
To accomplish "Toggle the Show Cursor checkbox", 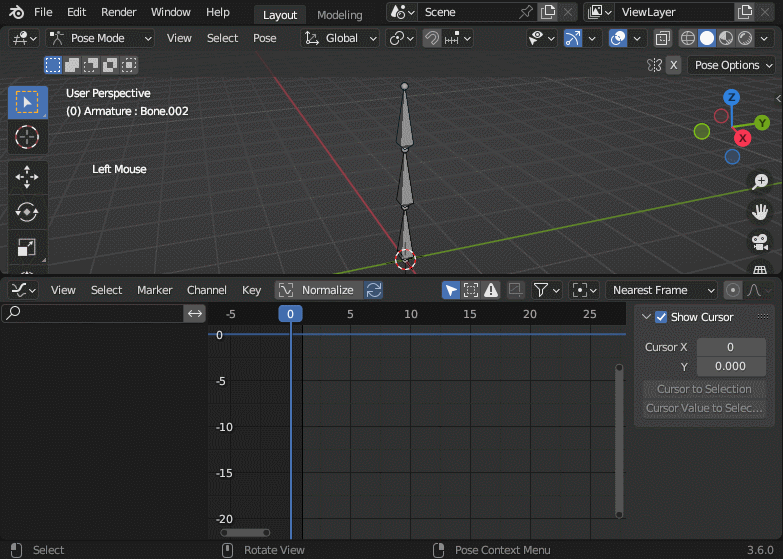I will pyautogui.click(x=661, y=317).
